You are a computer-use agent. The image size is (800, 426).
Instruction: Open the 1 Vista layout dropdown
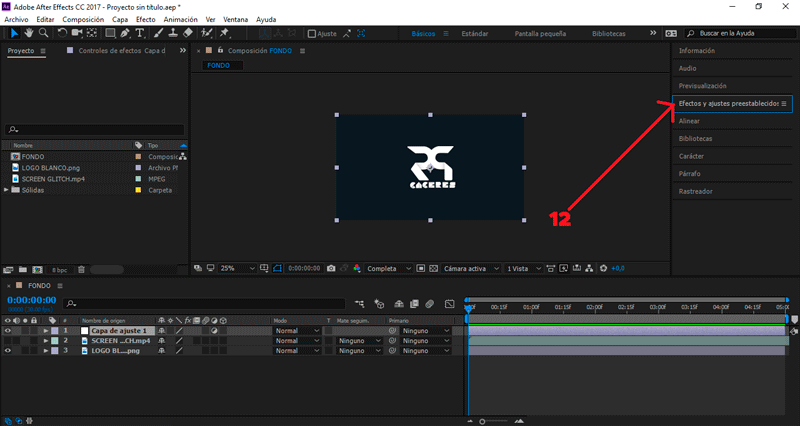point(523,268)
